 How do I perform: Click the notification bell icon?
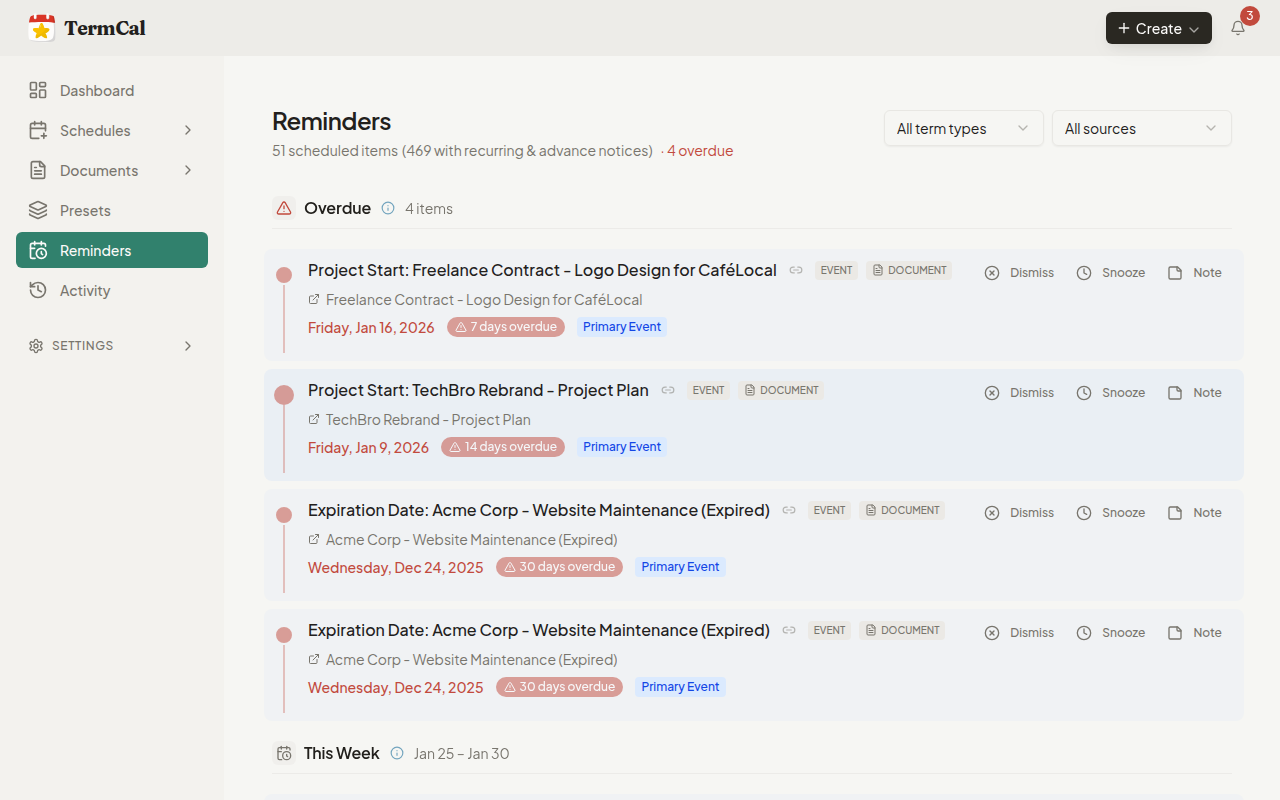(x=1238, y=28)
